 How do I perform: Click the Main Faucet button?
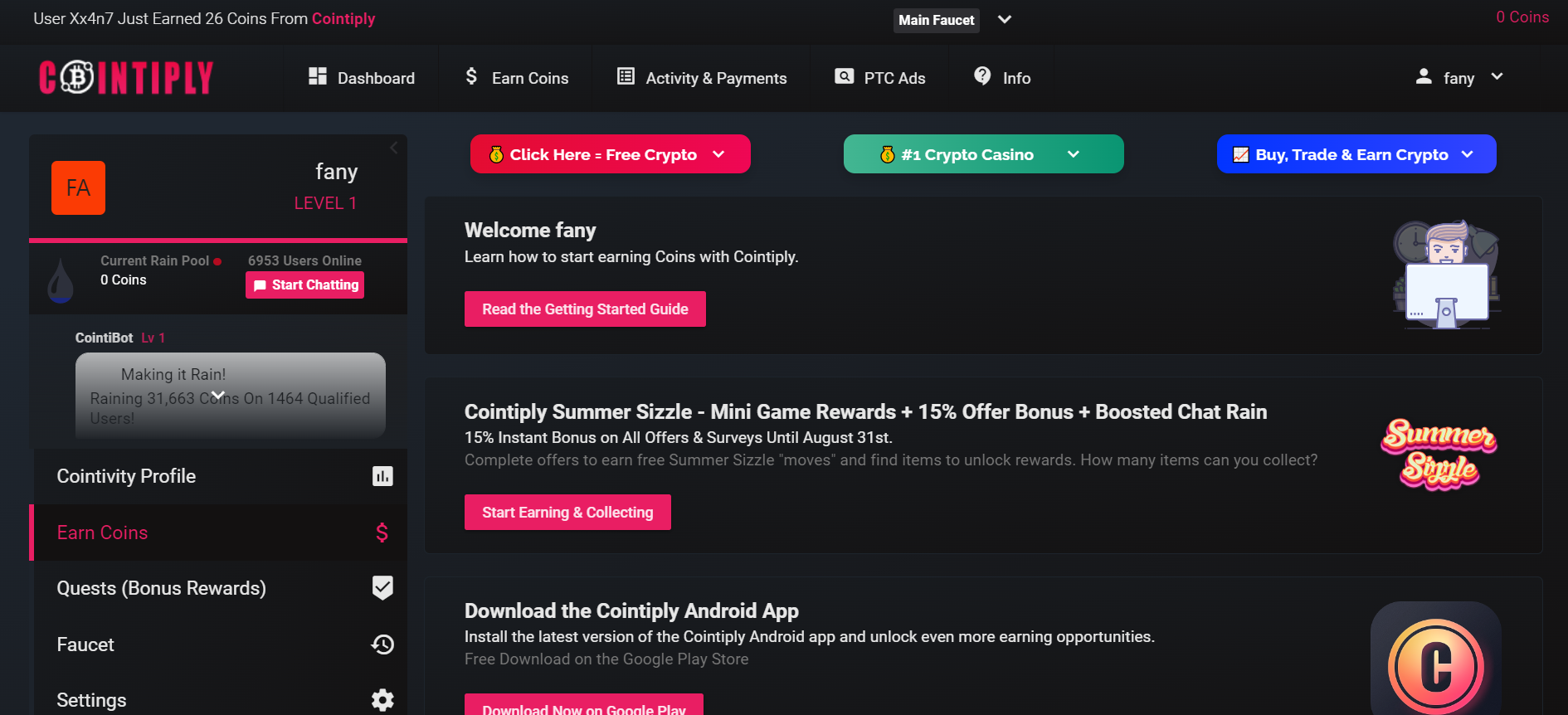(937, 20)
